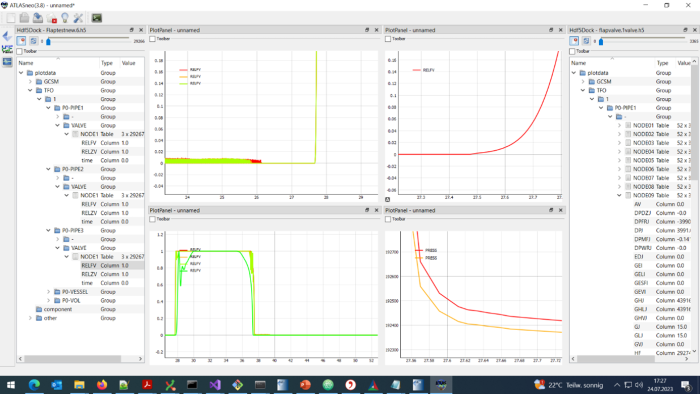
Task: Sort right tree by Type column header
Action: tap(665, 63)
